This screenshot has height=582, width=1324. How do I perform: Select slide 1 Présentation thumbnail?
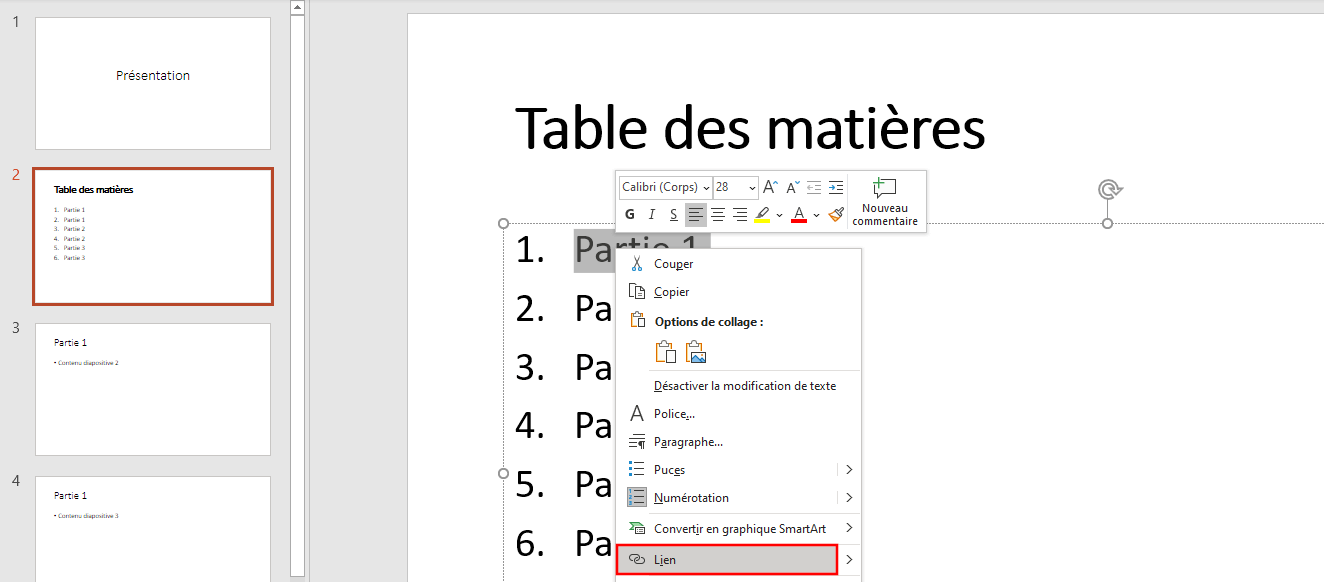click(x=153, y=84)
